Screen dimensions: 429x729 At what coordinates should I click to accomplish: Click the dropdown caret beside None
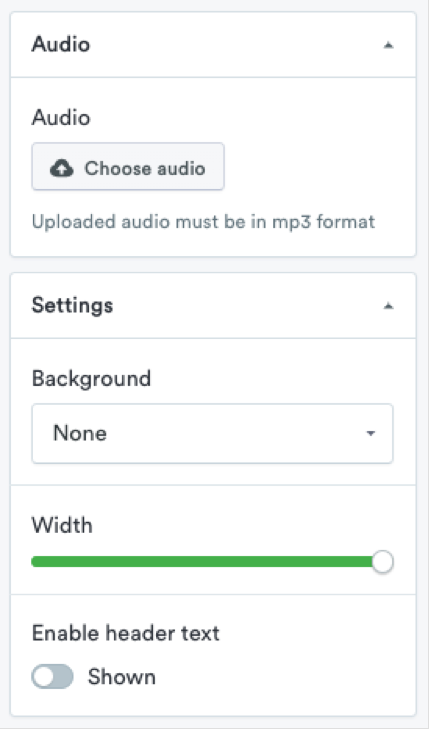[x=370, y=433]
